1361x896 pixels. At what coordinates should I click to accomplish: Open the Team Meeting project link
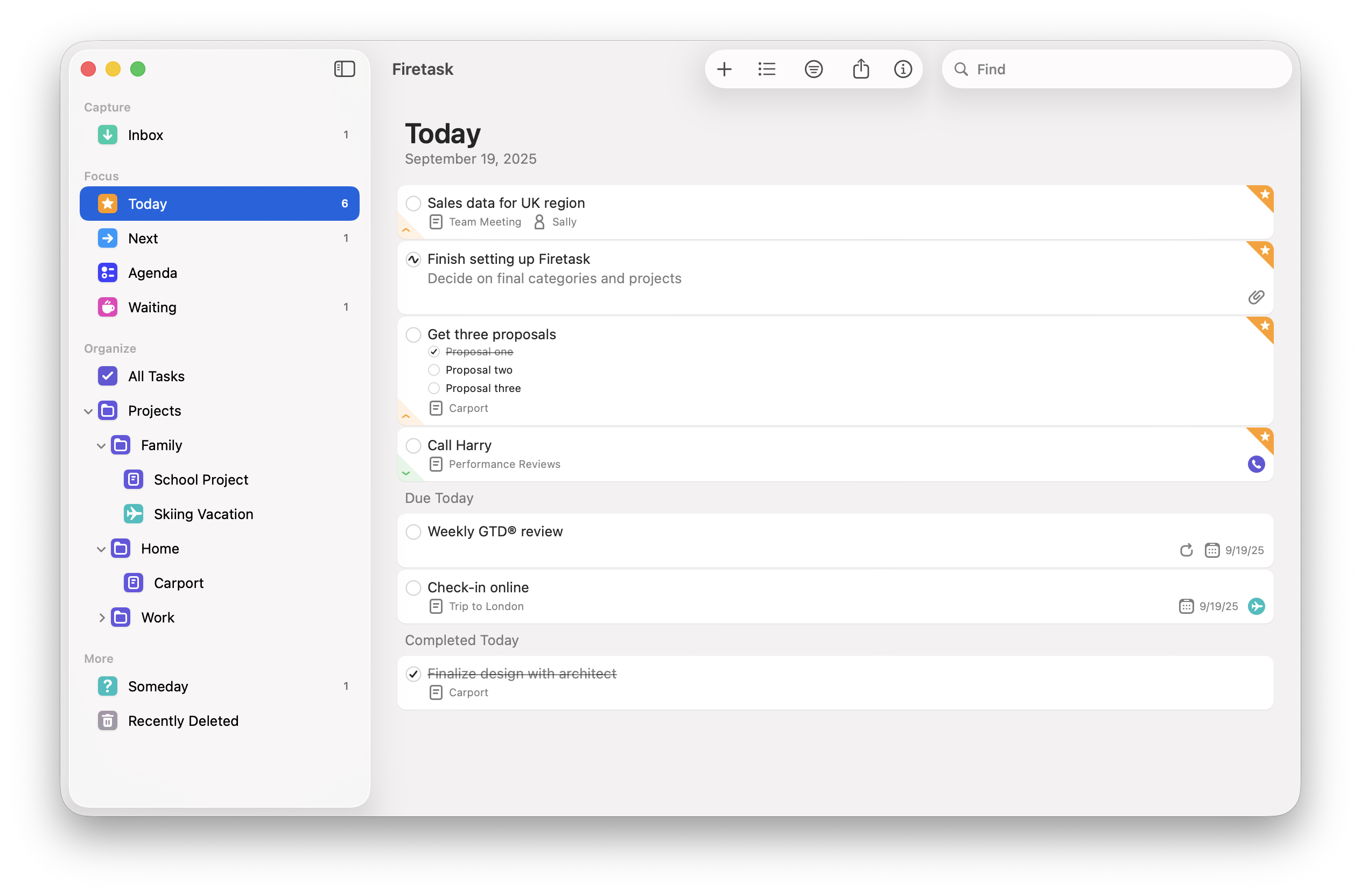point(485,222)
